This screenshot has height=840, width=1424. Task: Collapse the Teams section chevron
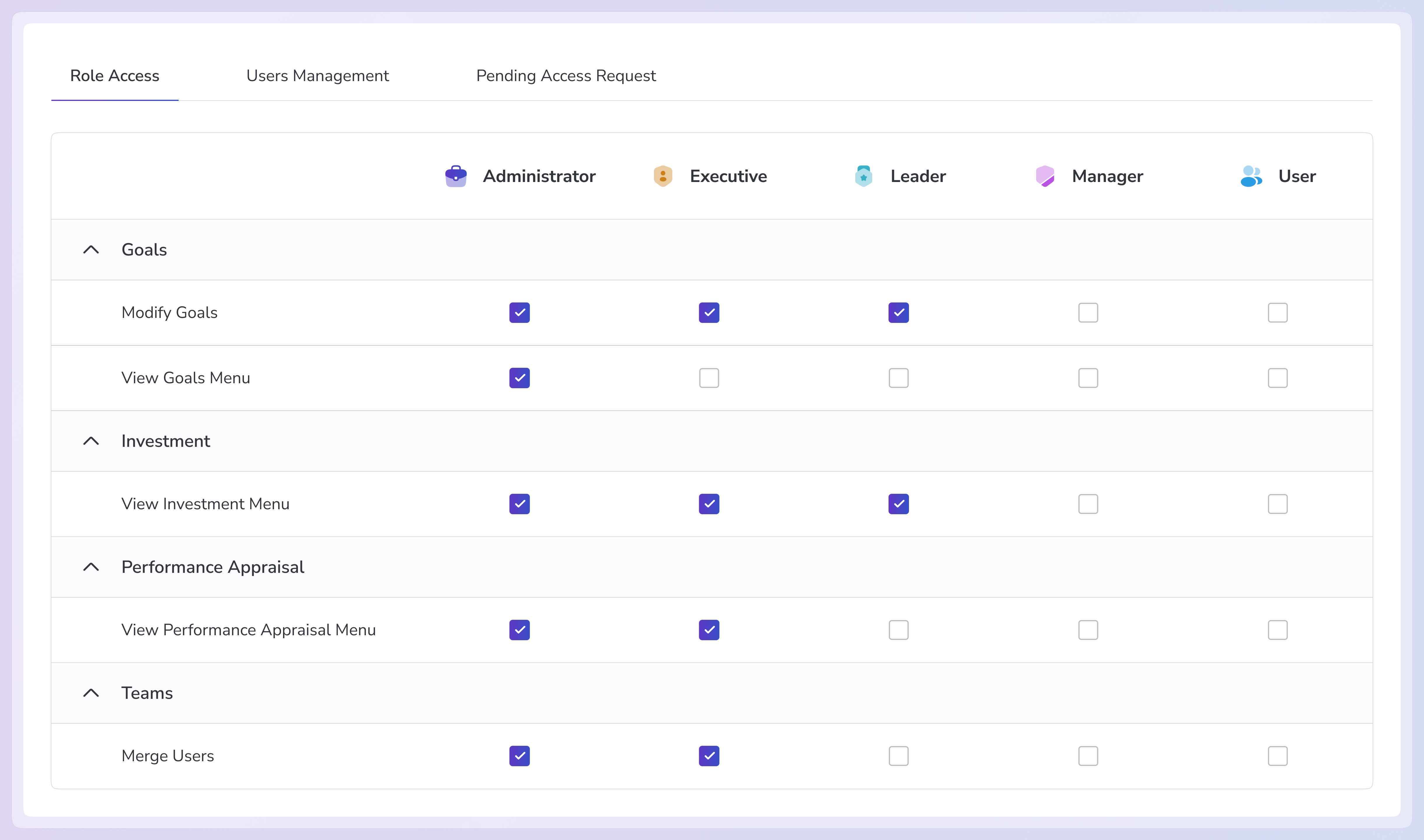(x=91, y=693)
